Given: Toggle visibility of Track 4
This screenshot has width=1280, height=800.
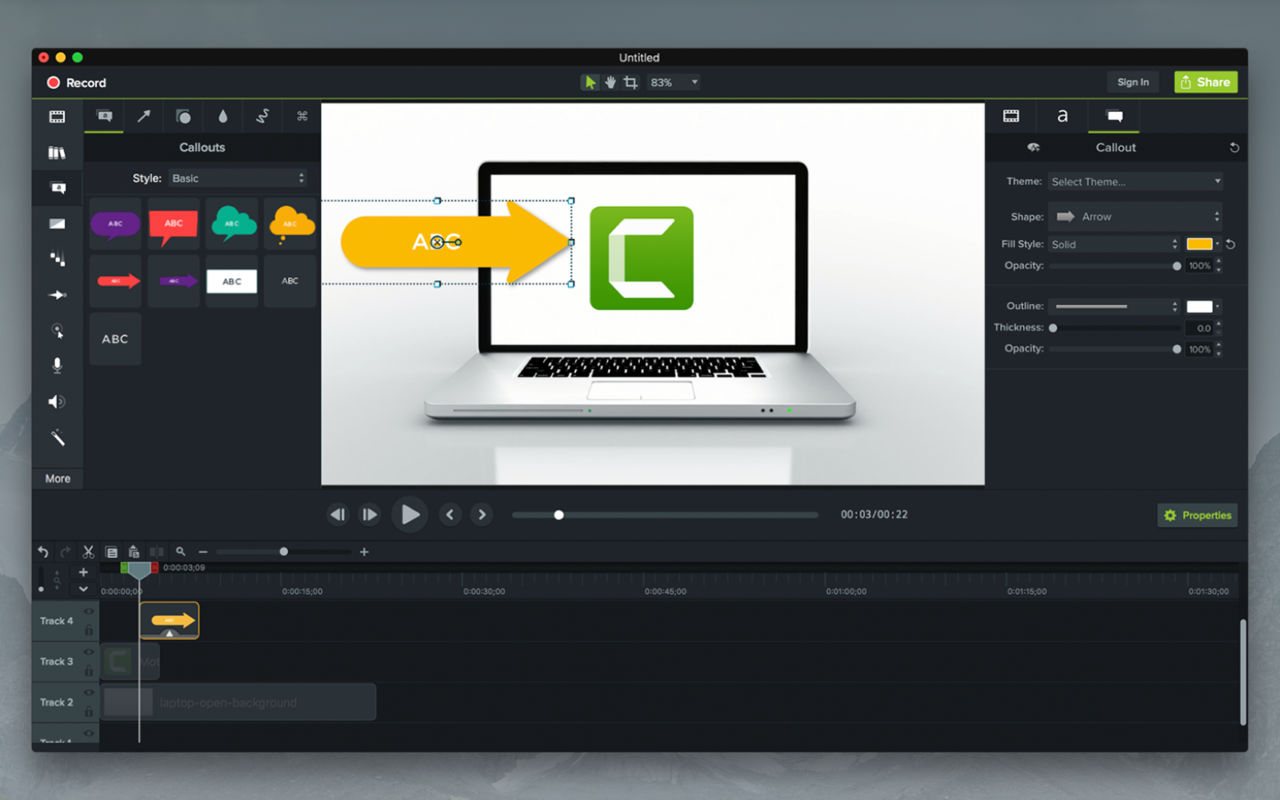Looking at the screenshot, I should point(89,611).
